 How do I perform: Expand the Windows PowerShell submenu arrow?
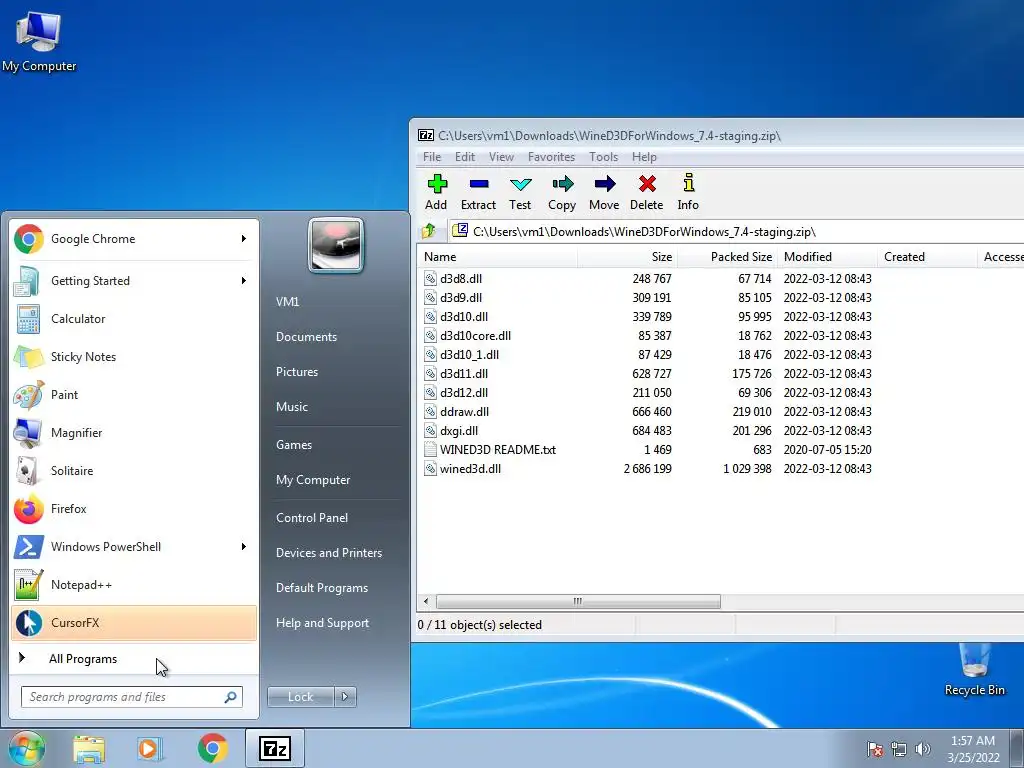pyautogui.click(x=244, y=547)
